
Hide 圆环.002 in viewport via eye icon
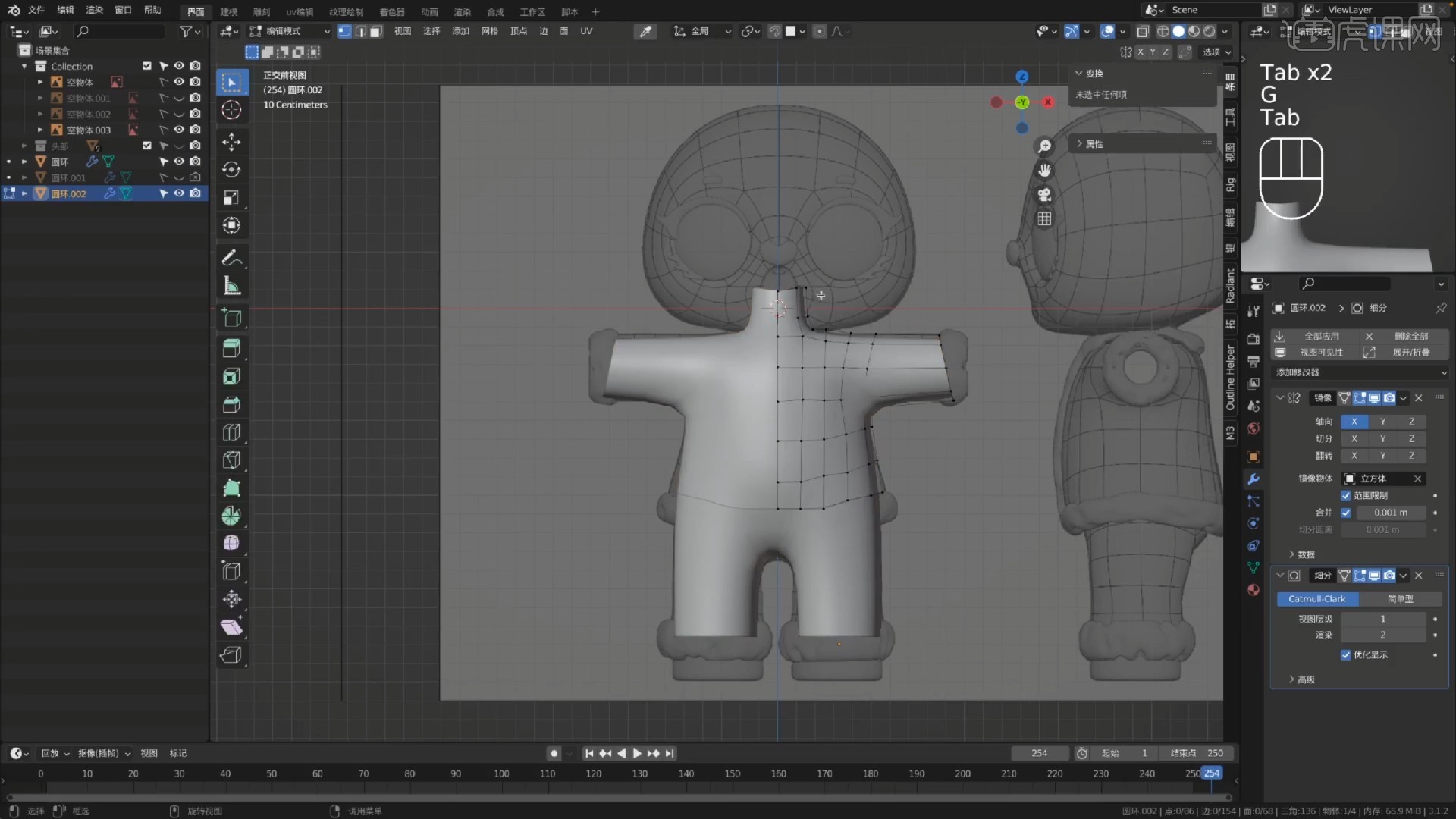[x=179, y=193]
